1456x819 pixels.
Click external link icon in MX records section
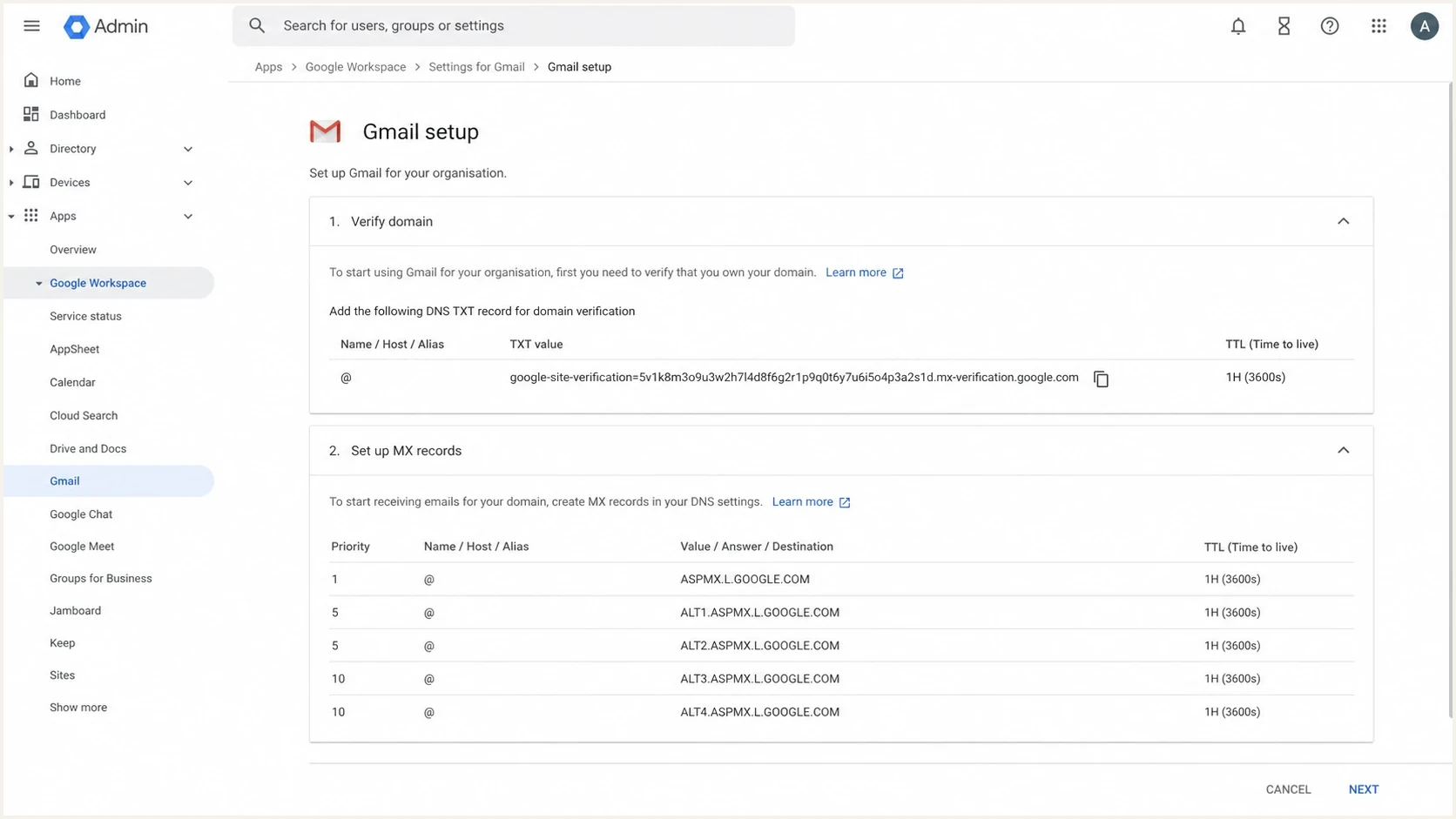pyautogui.click(x=845, y=502)
